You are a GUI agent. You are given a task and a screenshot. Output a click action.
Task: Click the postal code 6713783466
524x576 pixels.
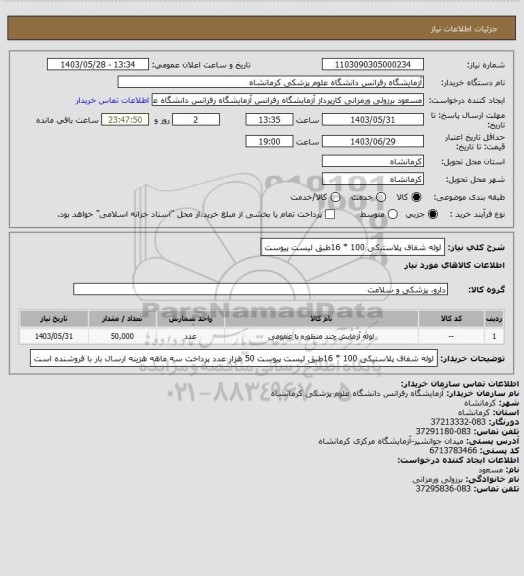[x=453, y=450]
